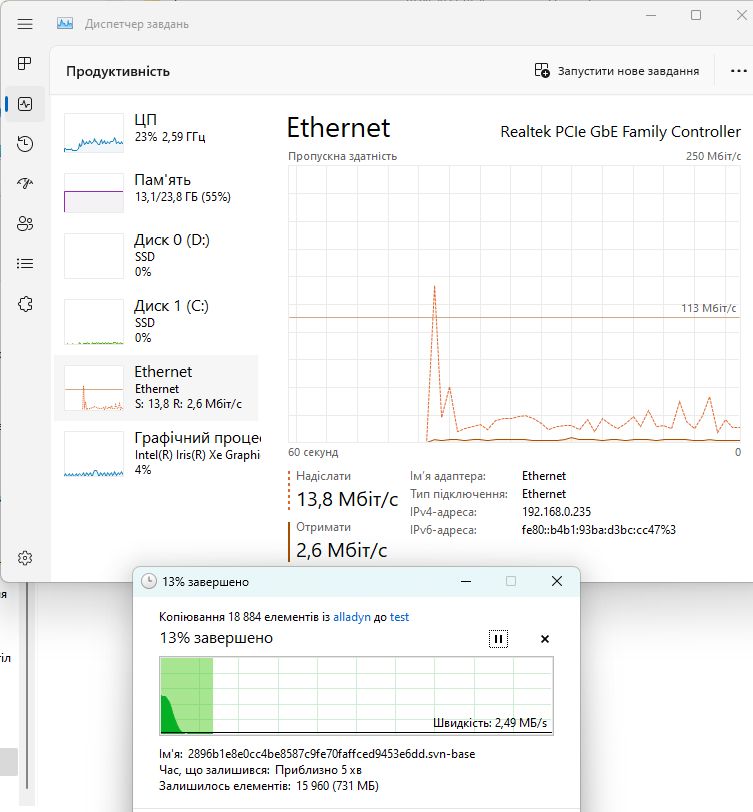Select the Пам'ять performance item
The height and width of the screenshot is (812, 753).
tap(156, 192)
